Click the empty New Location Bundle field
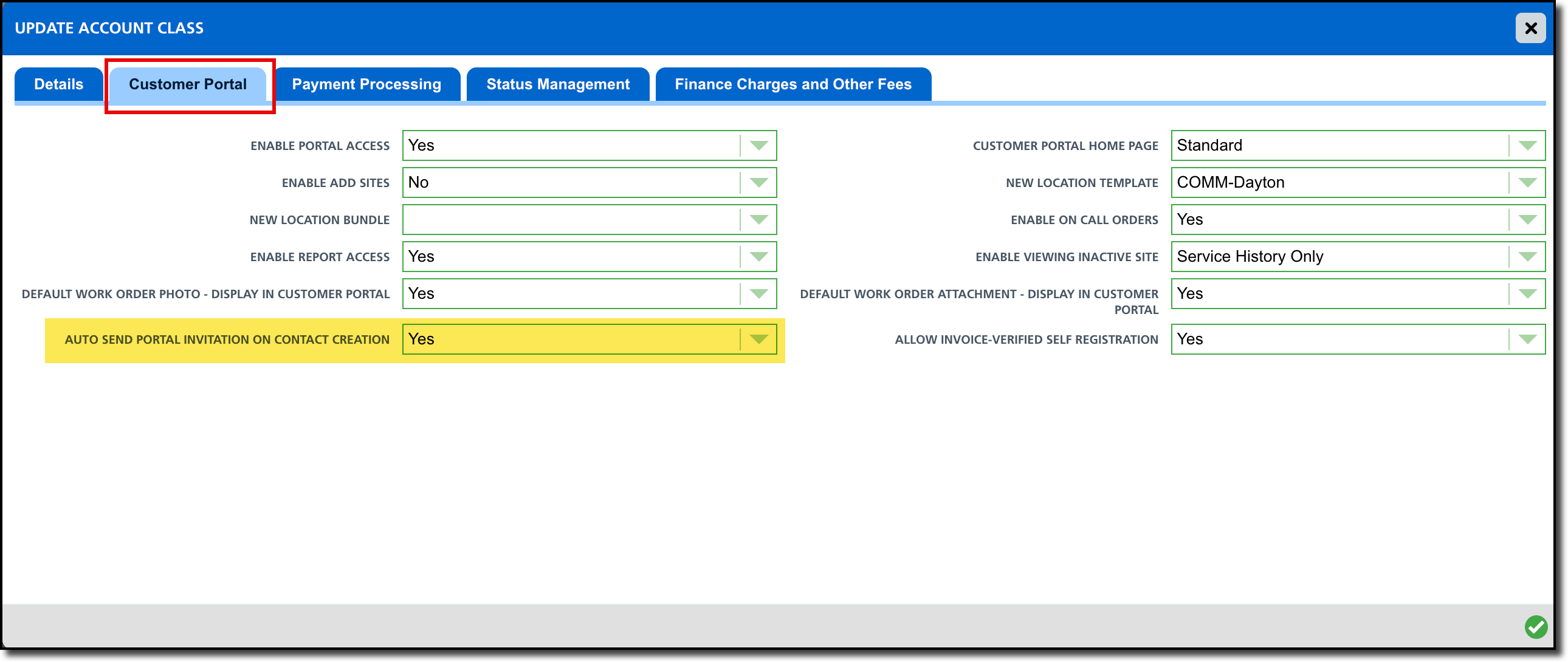 tap(569, 220)
